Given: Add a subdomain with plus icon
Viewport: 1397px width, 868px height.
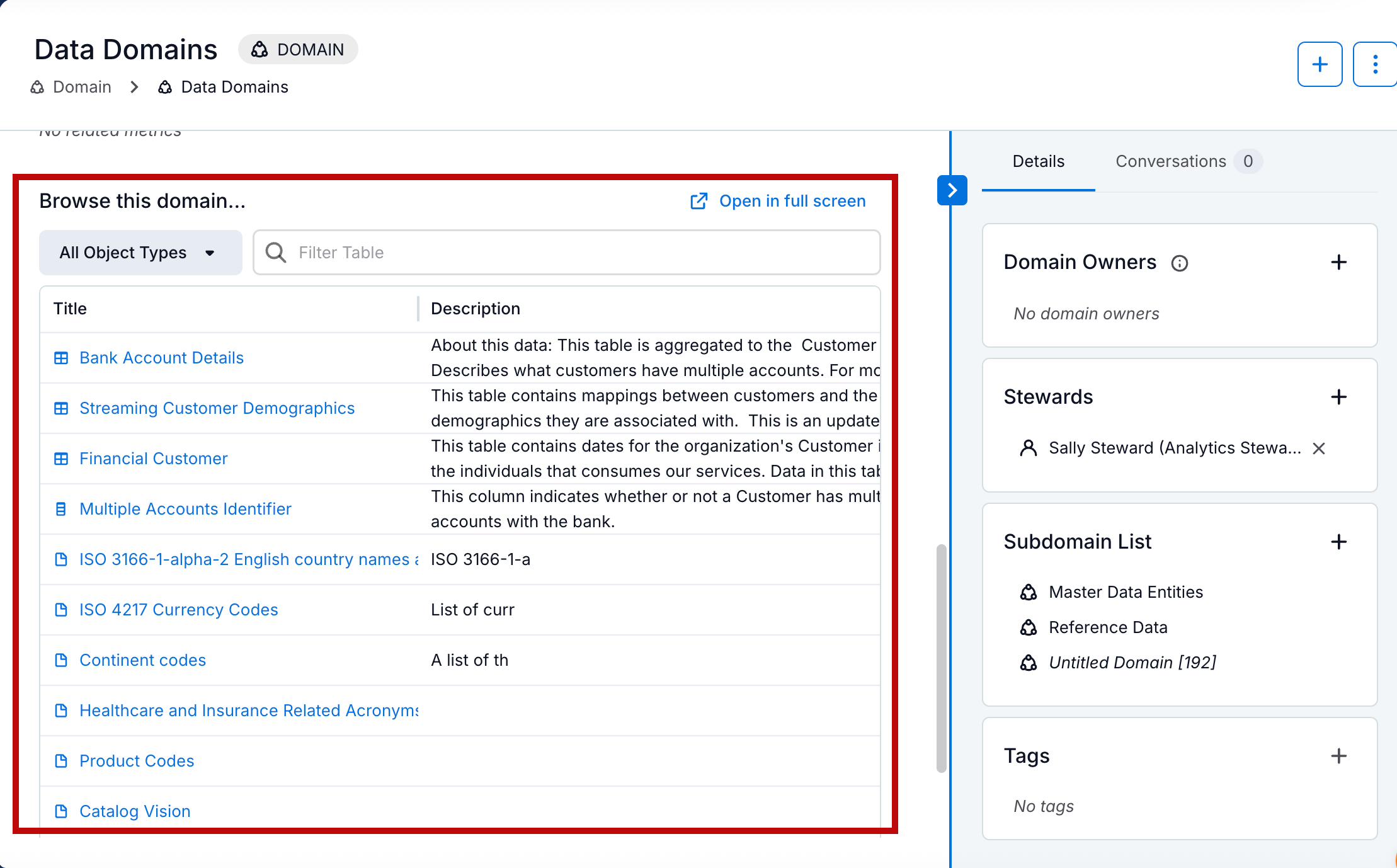Looking at the screenshot, I should [x=1338, y=542].
